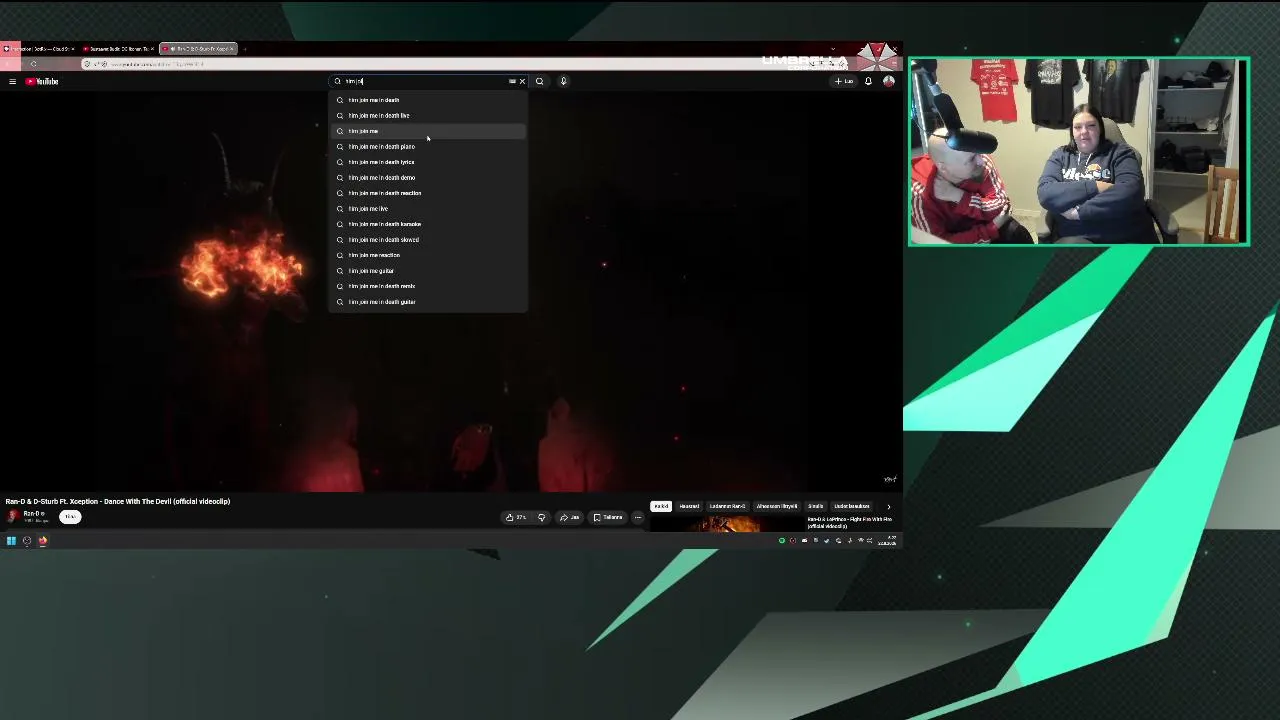Show more filter chips with right arrow
Screen dimensions: 1280x720
[888, 506]
